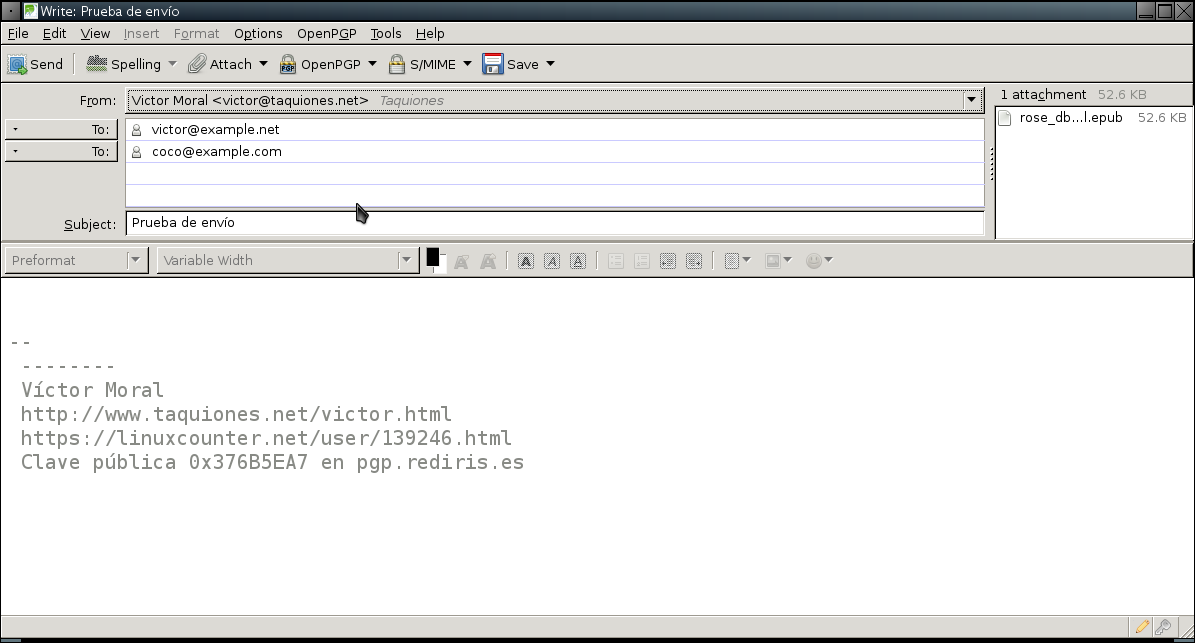Viewport: 1195px width, 643px height.
Task: Open recipient type dropdown for coco@example.com
Action: (60, 152)
